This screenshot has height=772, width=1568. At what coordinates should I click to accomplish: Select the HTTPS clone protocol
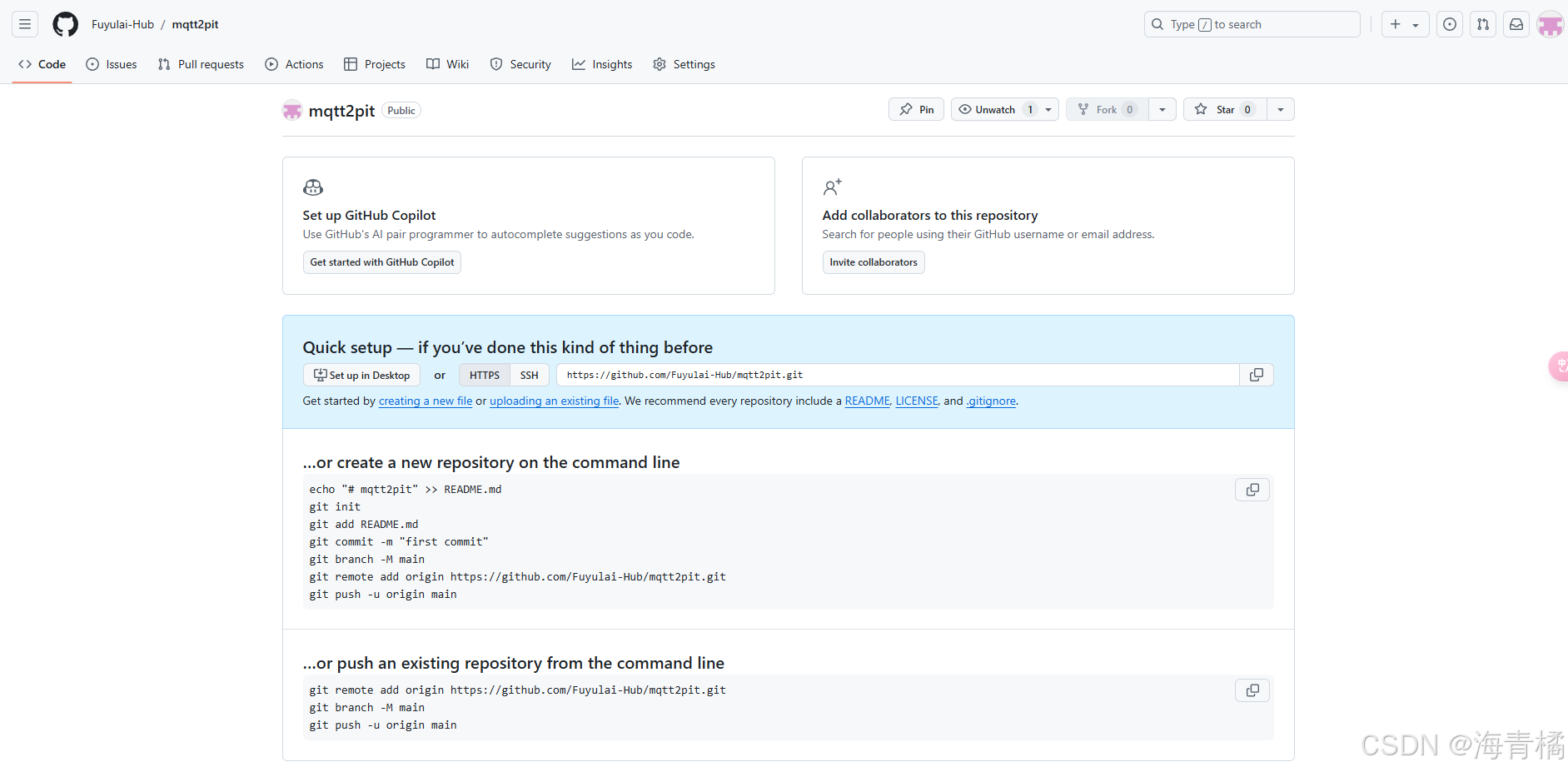484,375
